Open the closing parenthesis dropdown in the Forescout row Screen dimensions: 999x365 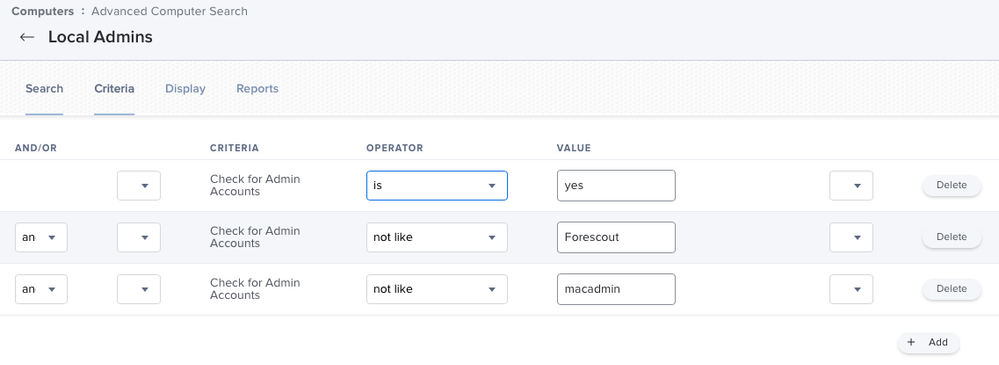coord(851,237)
